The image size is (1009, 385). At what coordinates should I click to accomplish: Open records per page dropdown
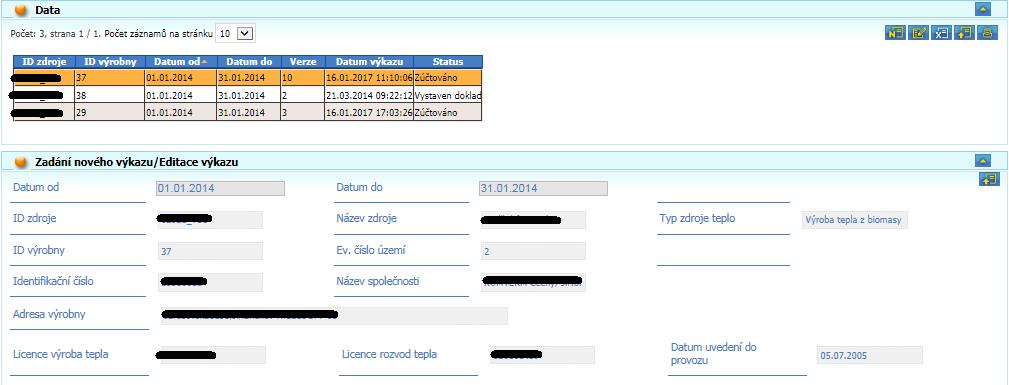(236, 33)
